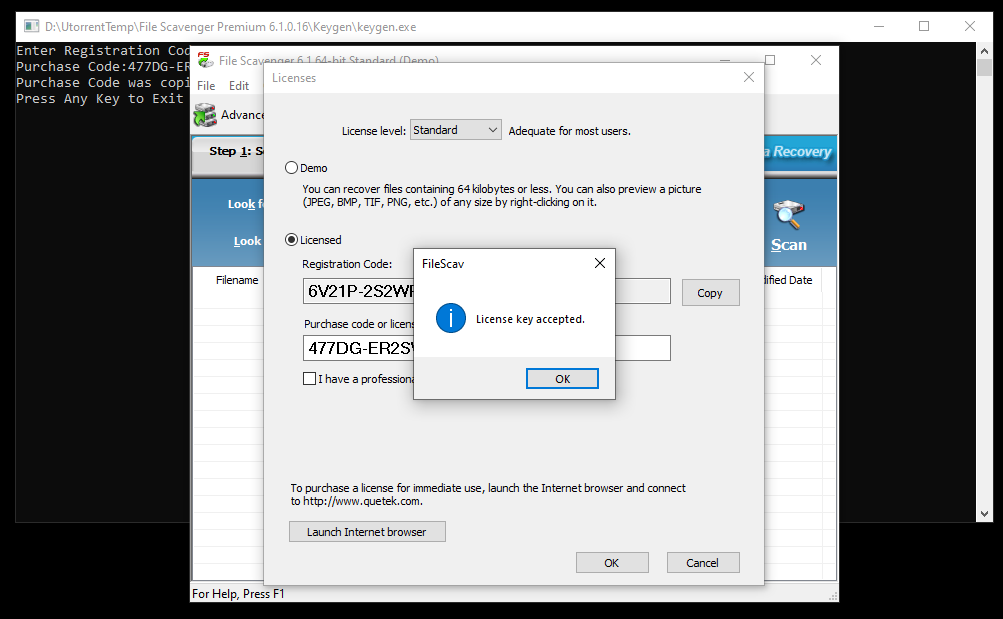Tick the 'I have a professional' checkbox

pos(310,379)
